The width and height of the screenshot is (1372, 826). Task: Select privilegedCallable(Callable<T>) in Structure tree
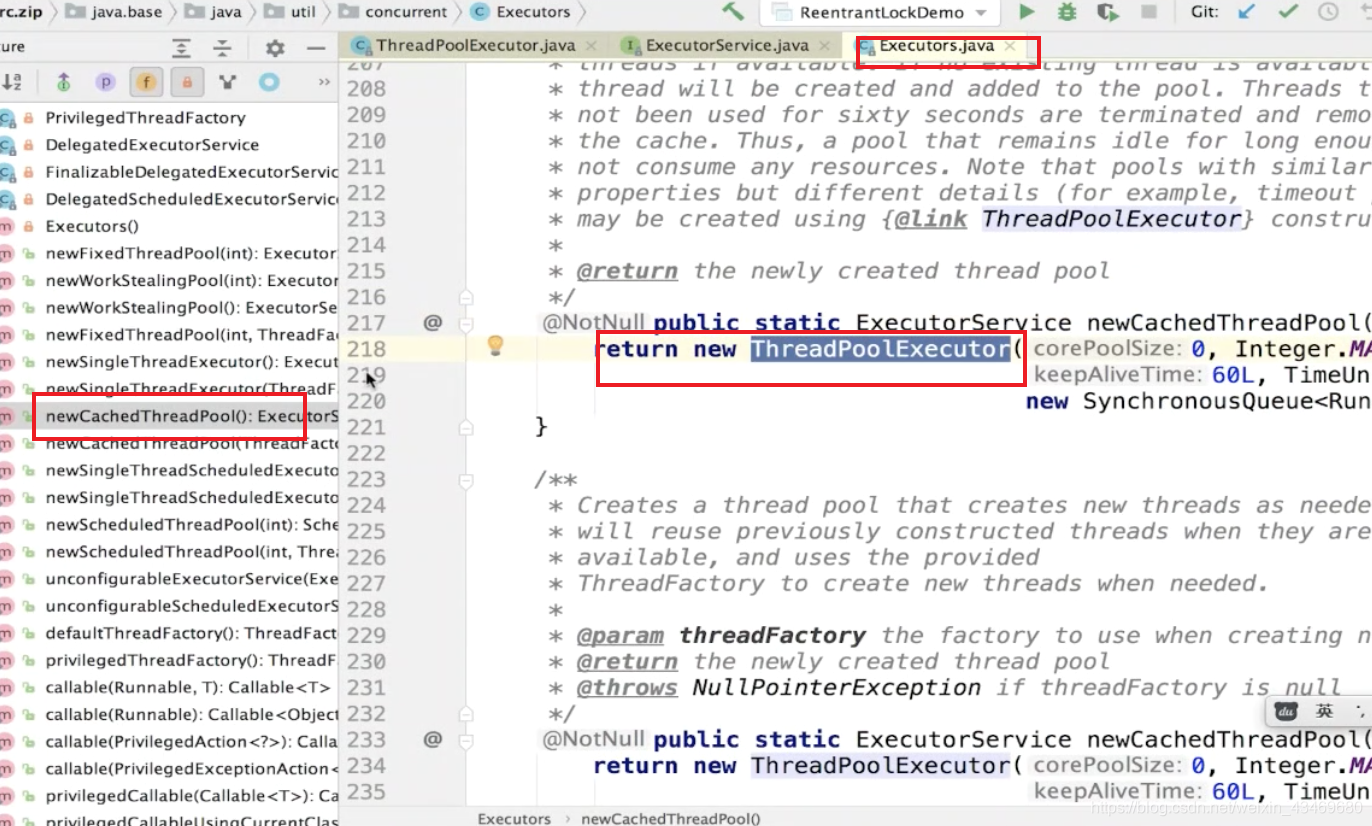pyautogui.click(x=191, y=796)
